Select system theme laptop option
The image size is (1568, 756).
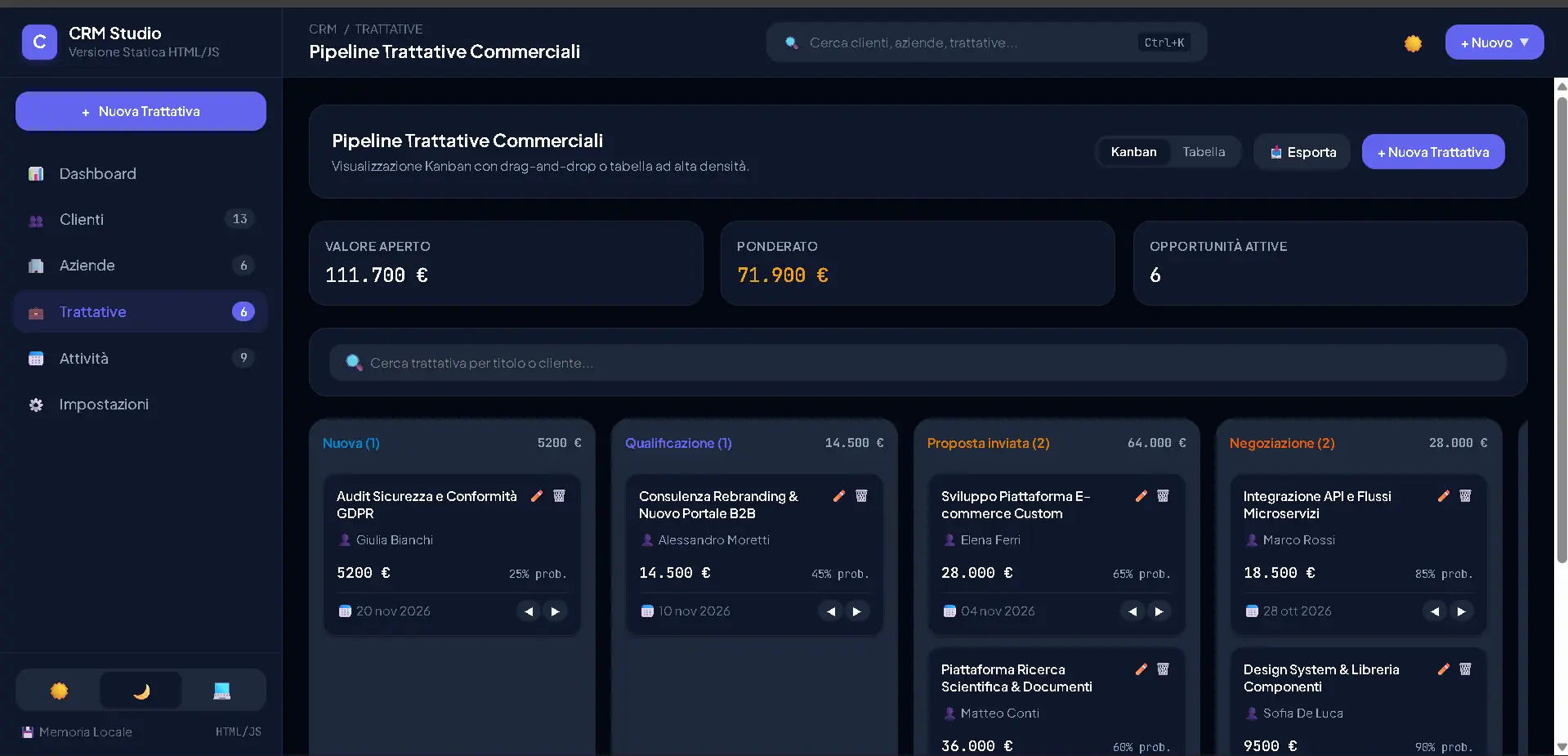221,691
